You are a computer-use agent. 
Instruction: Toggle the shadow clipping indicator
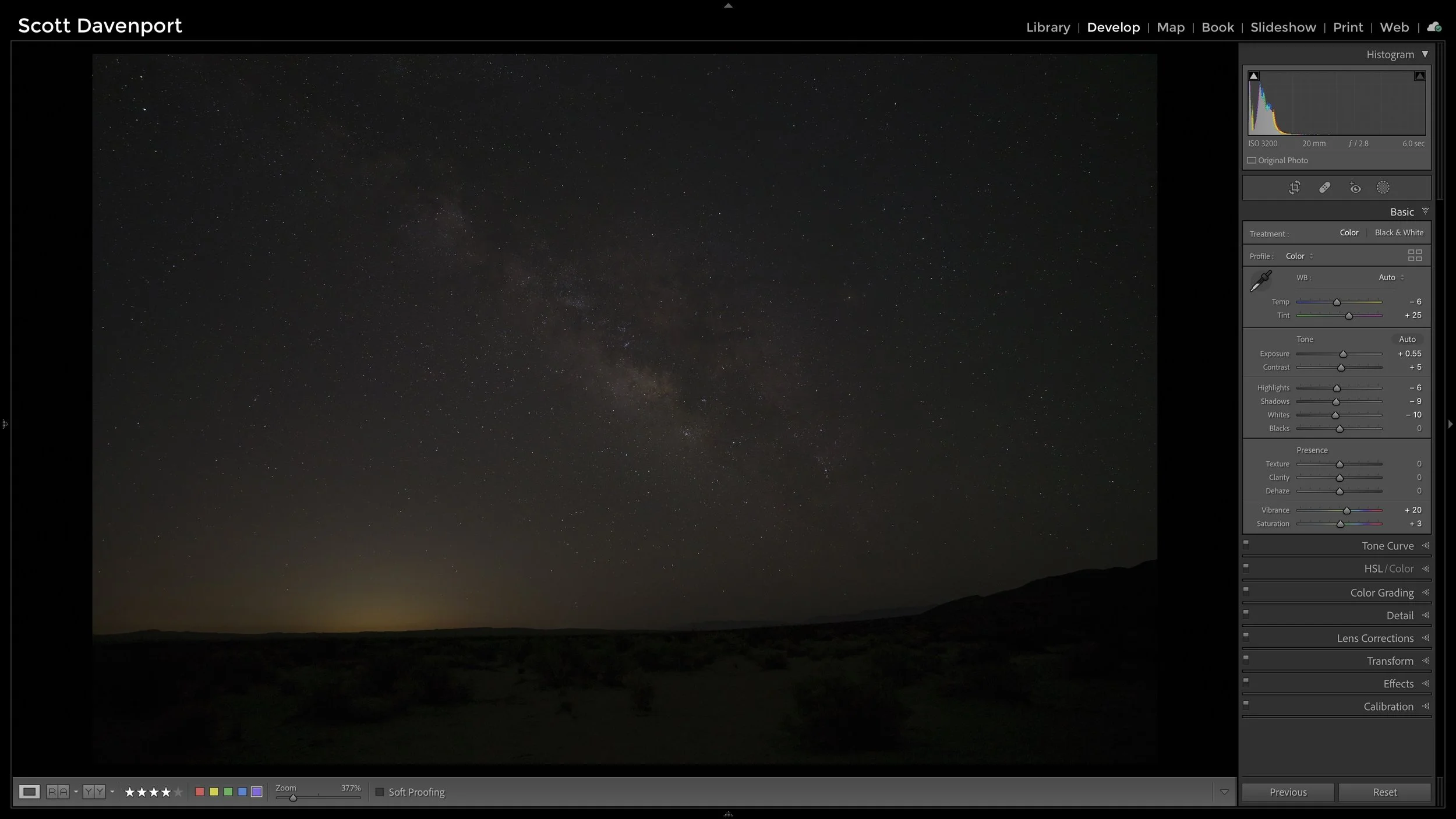pos(1253,75)
